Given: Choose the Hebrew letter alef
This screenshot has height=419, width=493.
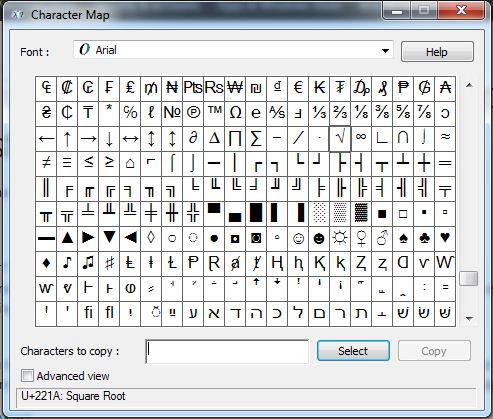Looking at the screenshot, I should (x=214, y=314).
